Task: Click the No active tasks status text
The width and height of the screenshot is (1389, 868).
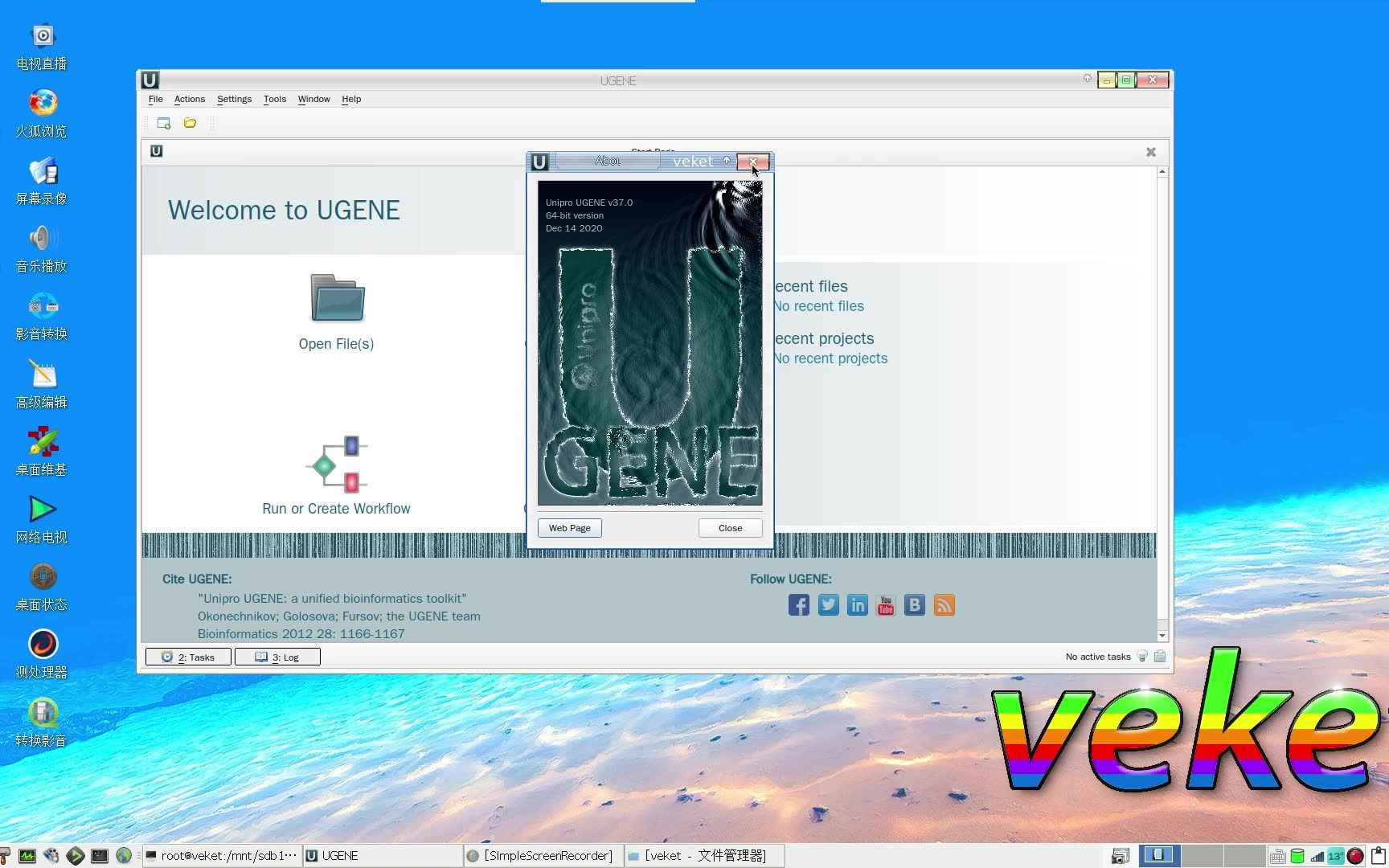Action: point(1098,657)
